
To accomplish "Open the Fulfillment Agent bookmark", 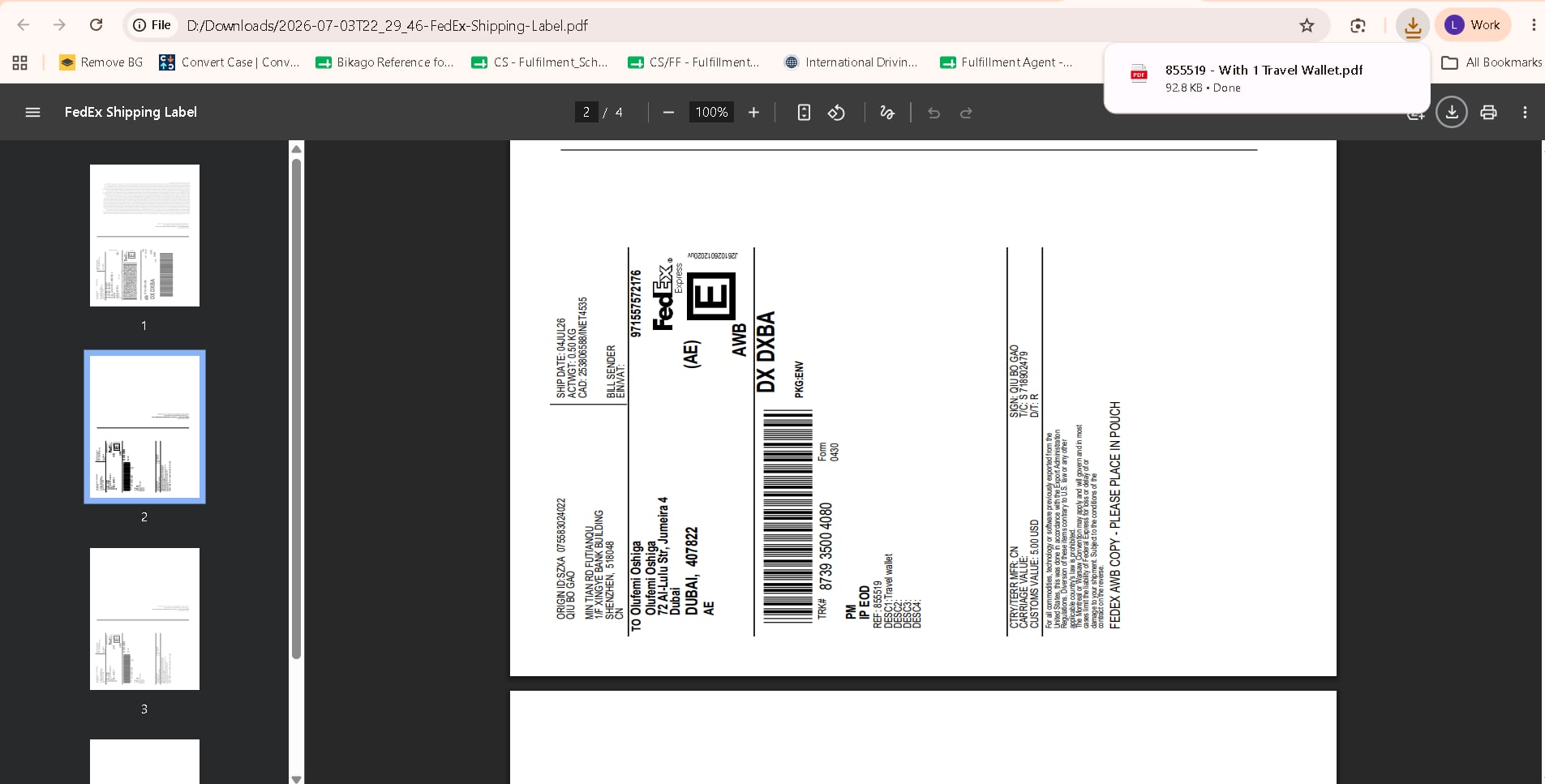I will [1006, 62].
